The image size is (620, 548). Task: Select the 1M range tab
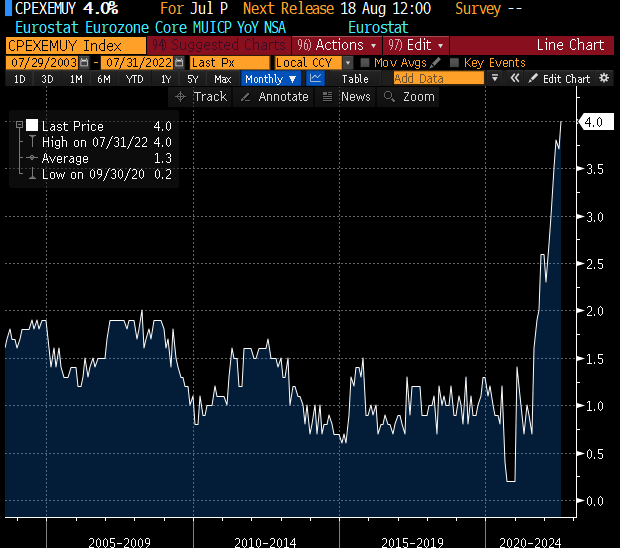click(x=76, y=79)
